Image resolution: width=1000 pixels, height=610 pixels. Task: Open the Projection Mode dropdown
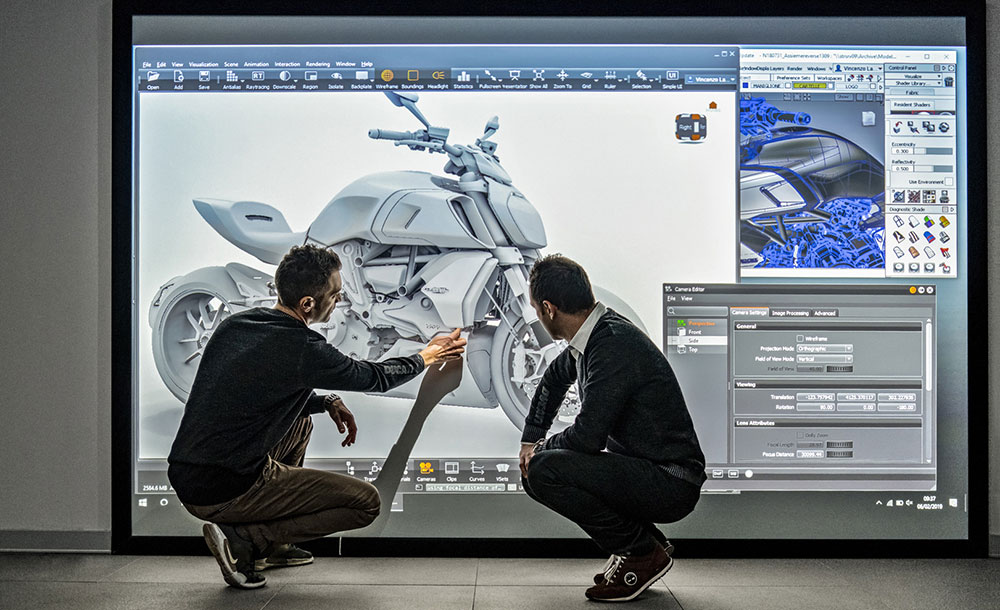(825, 348)
